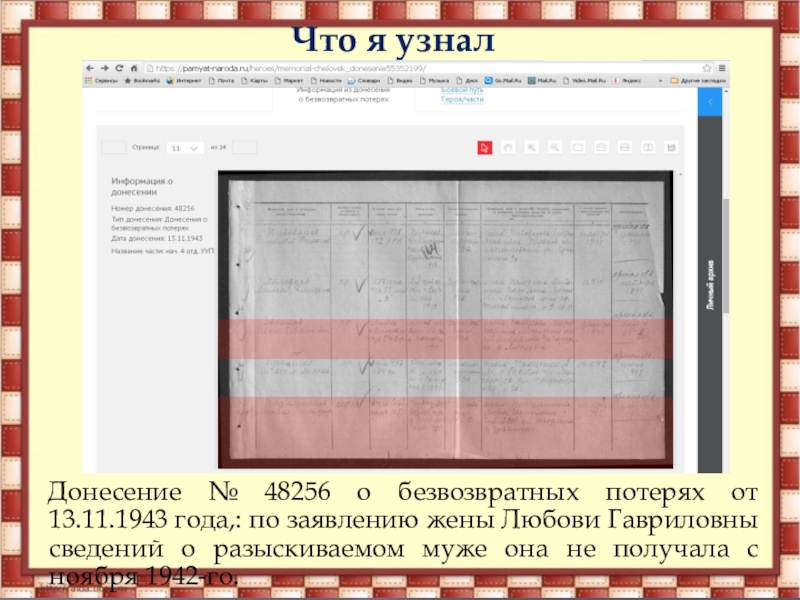Screen dimensions: 800x600
Task: Open the Интернет bookmark
Action: (x=184, y=81)
